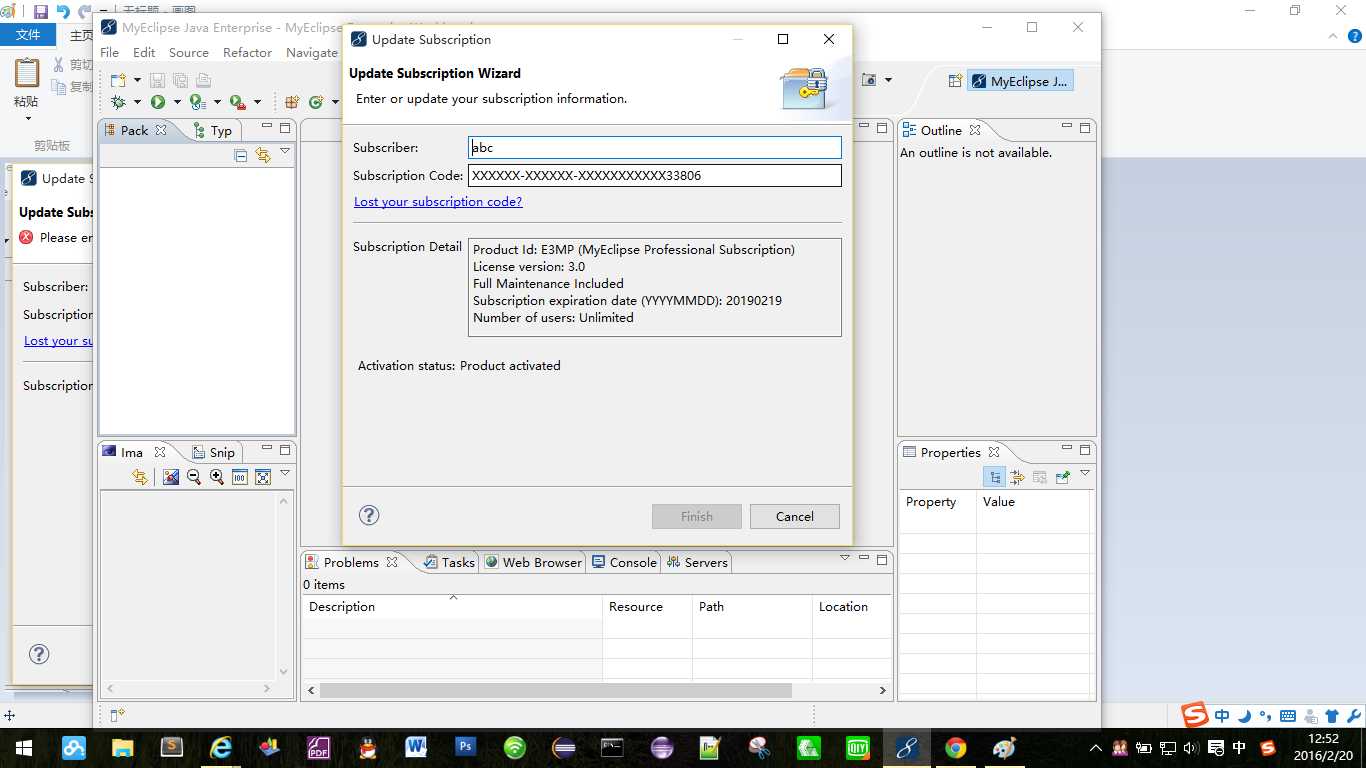Open New Java Class dropdown arrow
The width and height of the screenshot is (1366, 768).
tap(334, 102)
